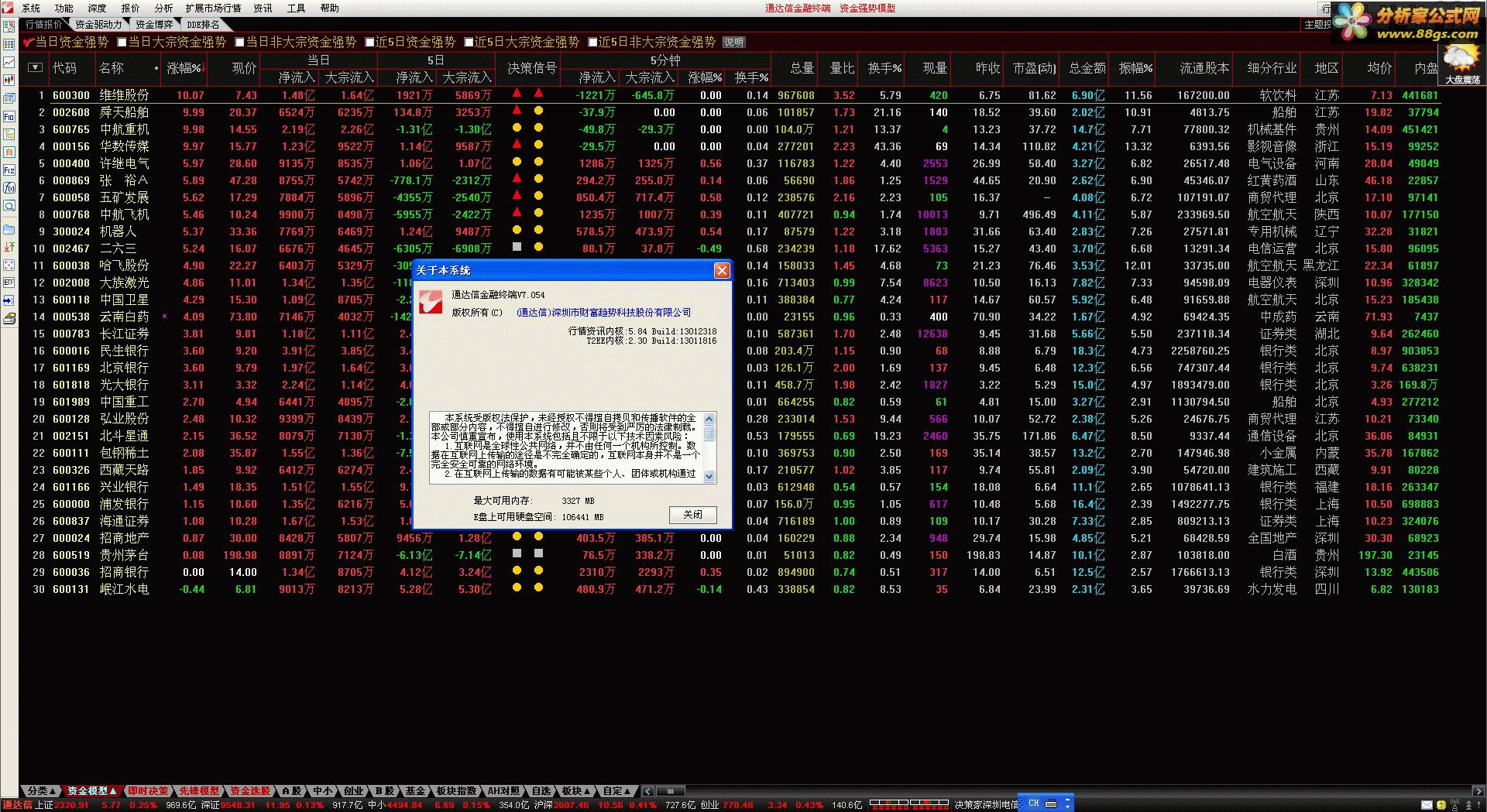
Task: Open the blue folder icon in sidebar
Action: (x=9, y=229)
